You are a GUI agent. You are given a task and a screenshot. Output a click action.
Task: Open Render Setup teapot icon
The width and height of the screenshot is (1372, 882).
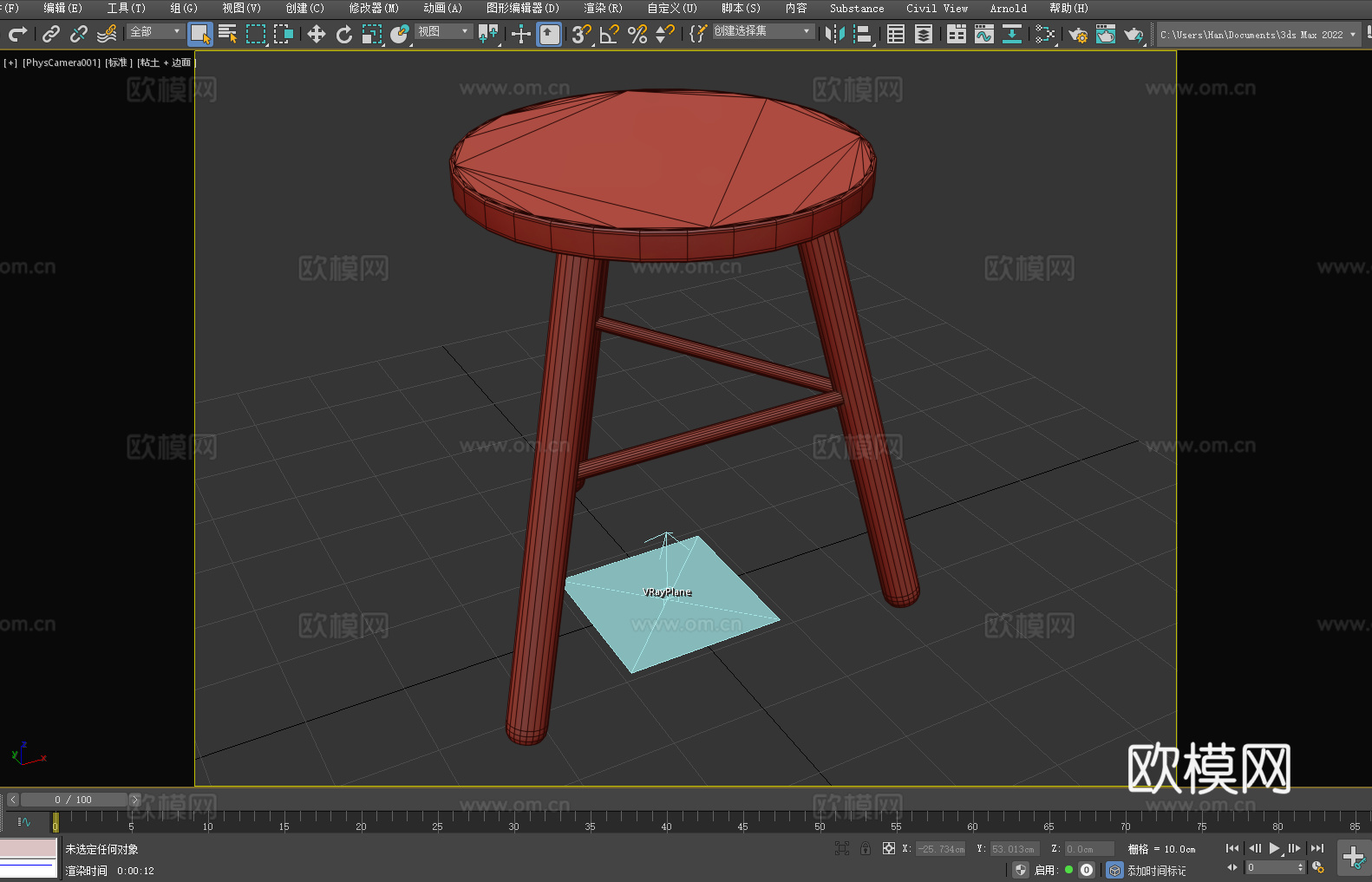pos(1078,34)
